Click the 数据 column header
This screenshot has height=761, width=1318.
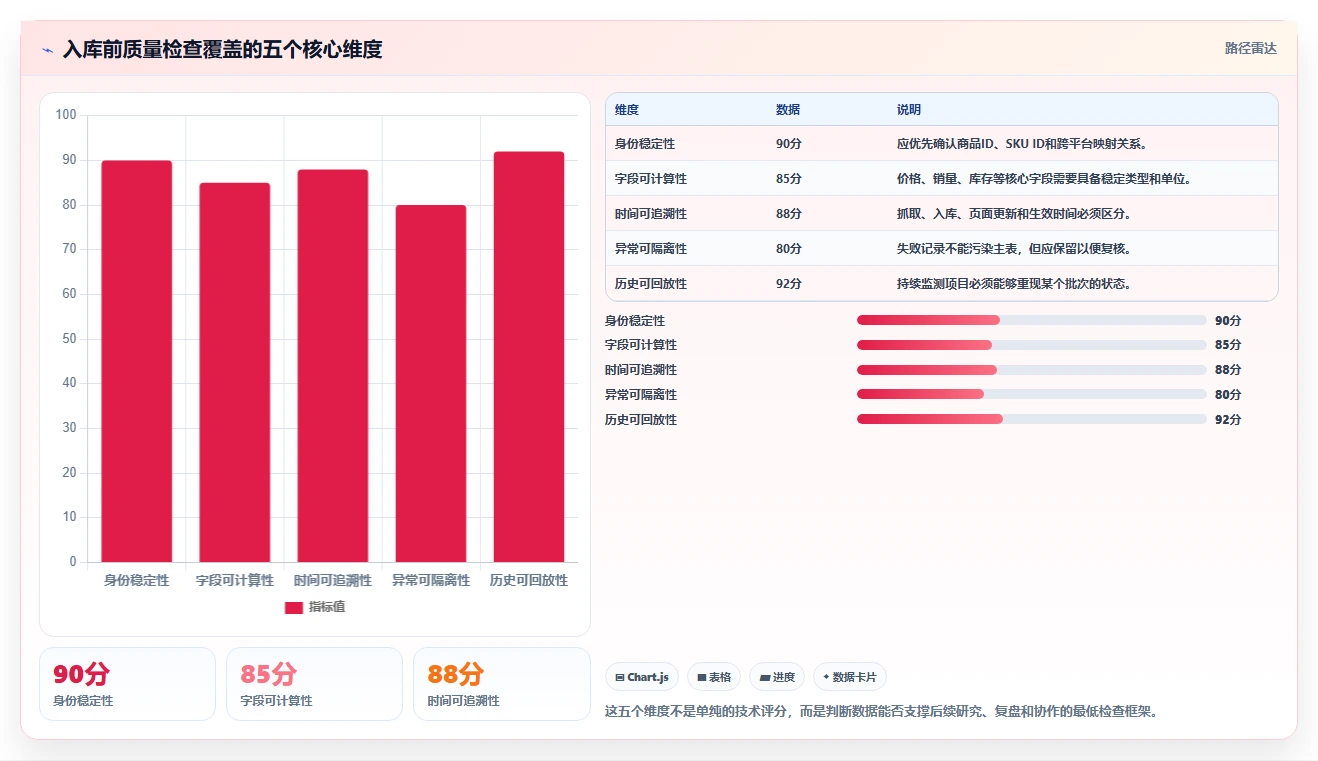[788, 109]
